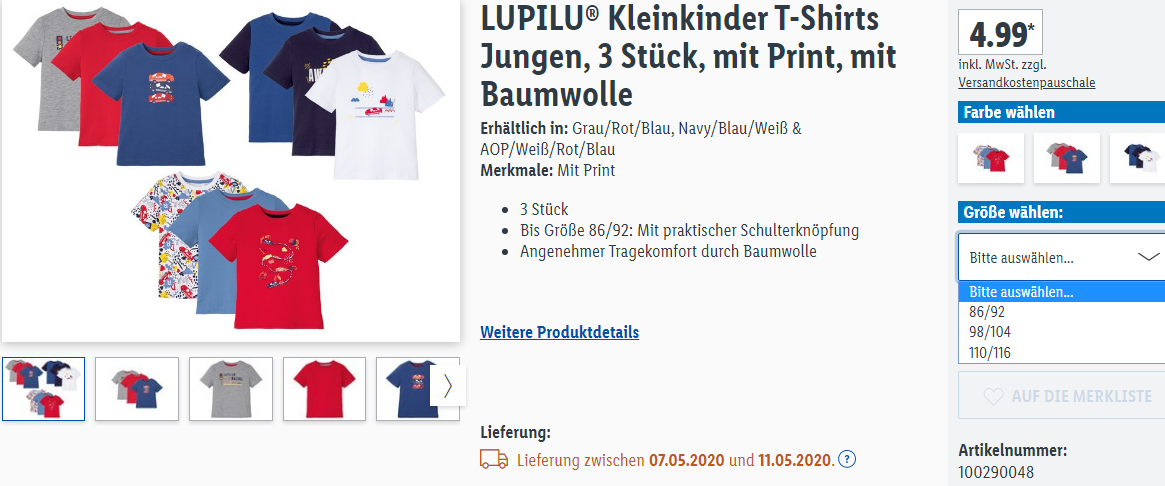This screenshot has height=486, width=1165.
Task: View the grey T-shirt thumbnail
Action: [x=230, y=389]
